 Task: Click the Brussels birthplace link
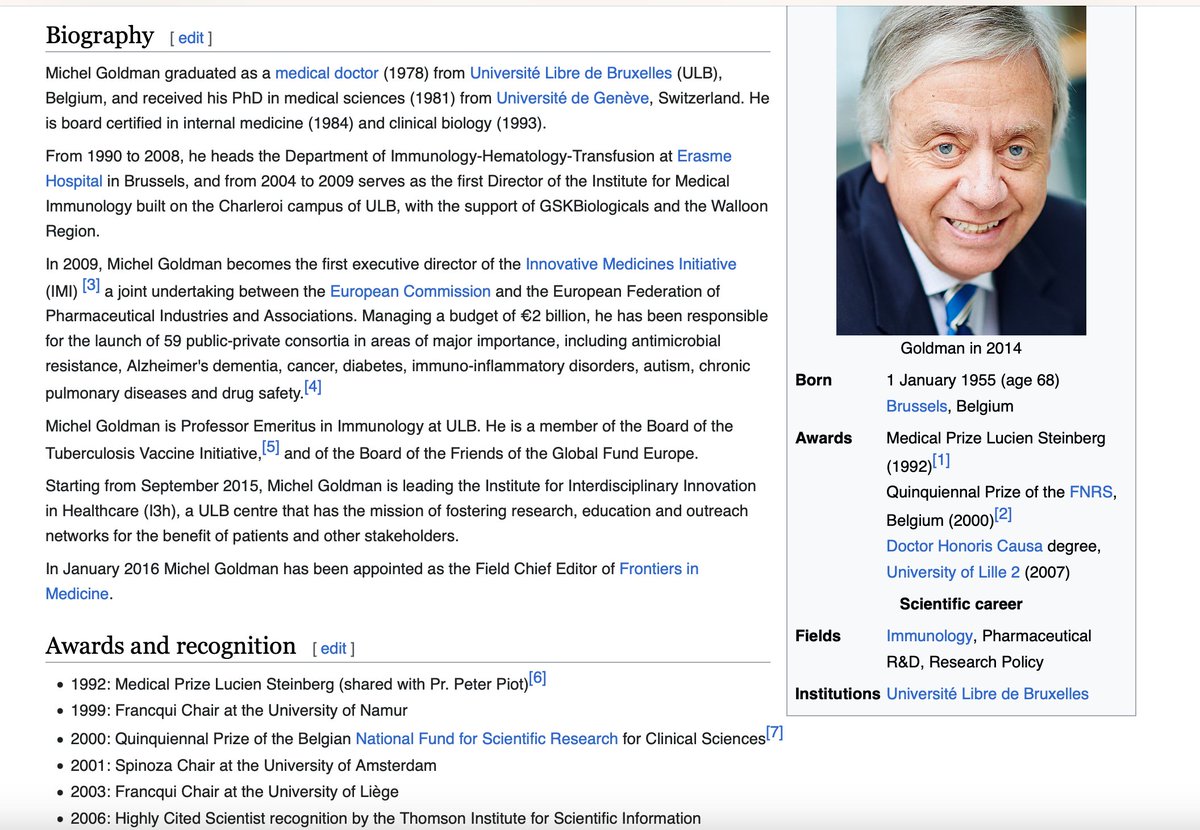click(918, 406)
